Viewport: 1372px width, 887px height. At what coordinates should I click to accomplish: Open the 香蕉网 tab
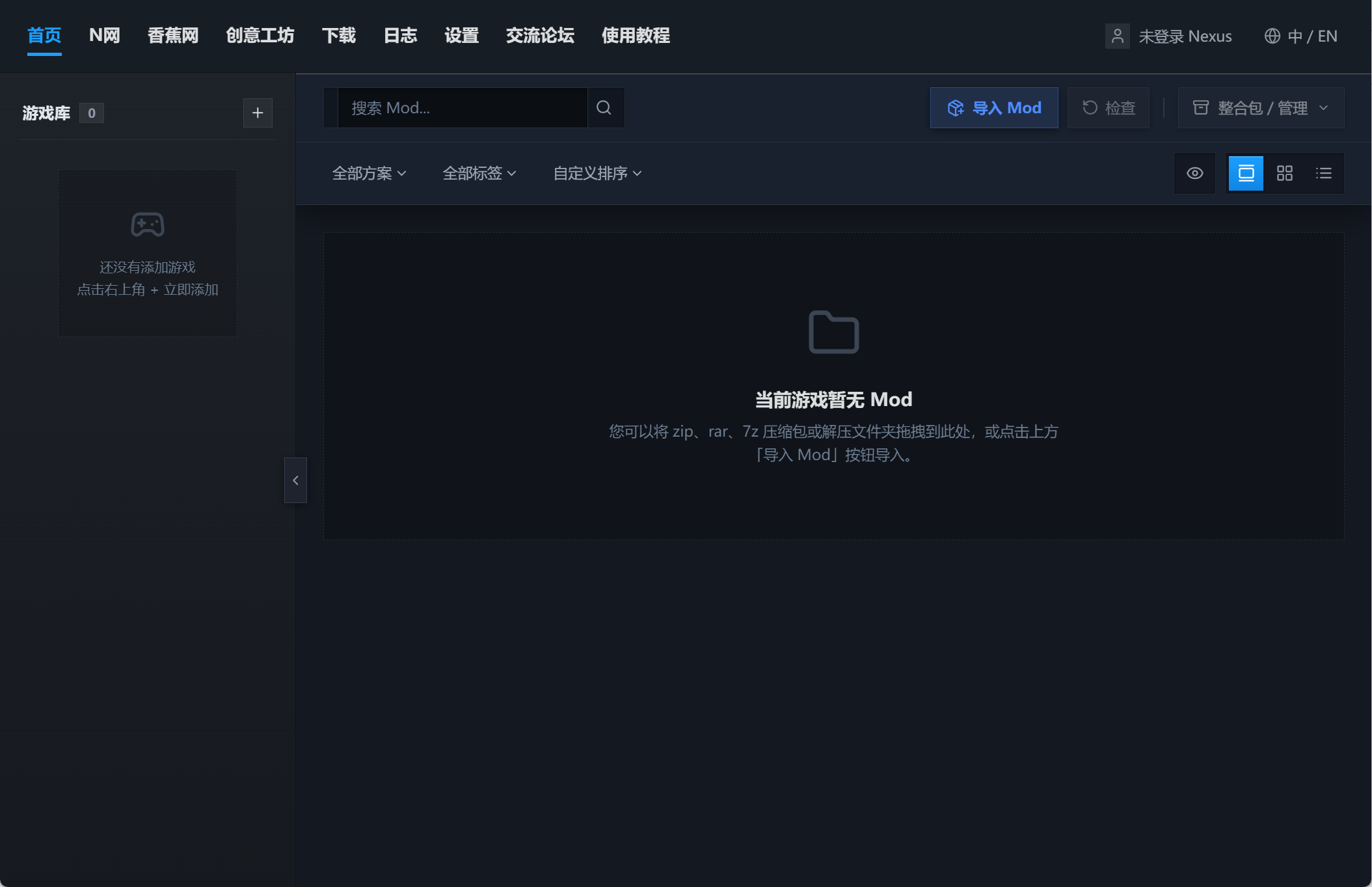click(x=173, y=36)
